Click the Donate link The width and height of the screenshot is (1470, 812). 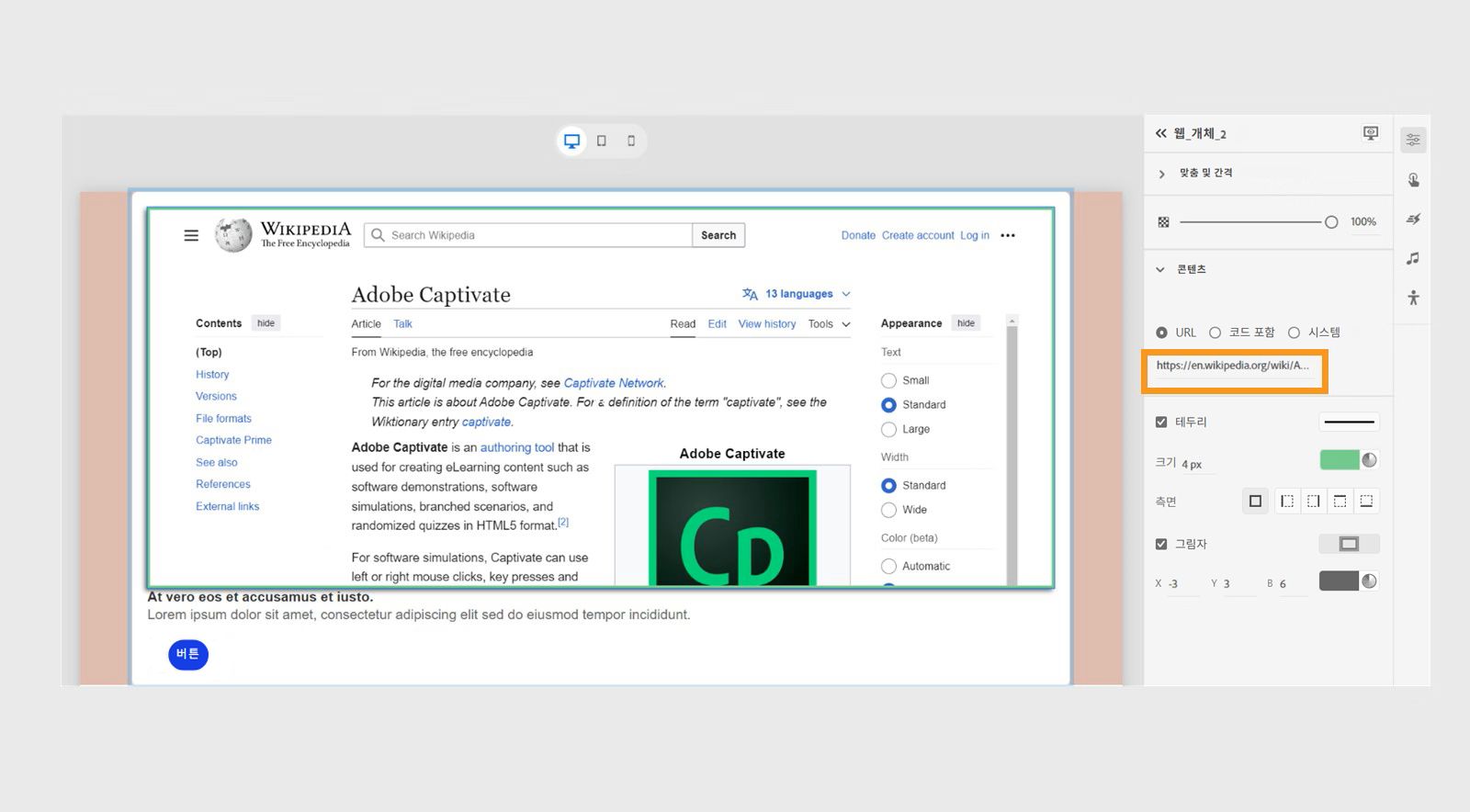point(858,235)
